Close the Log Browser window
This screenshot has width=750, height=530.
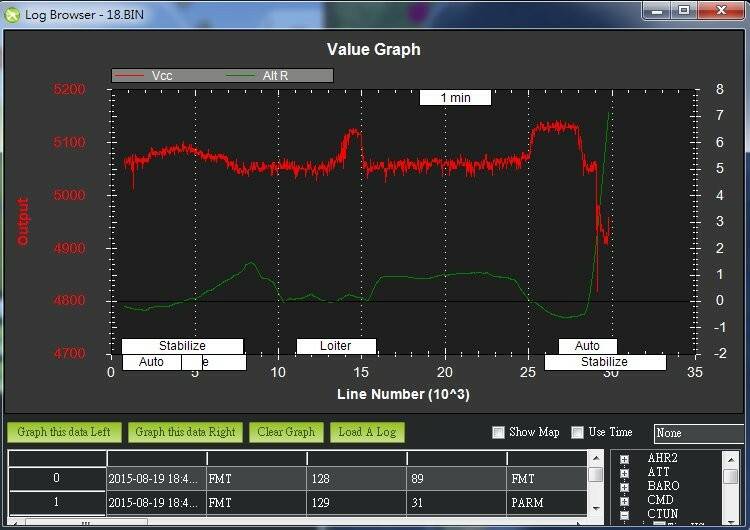coord(721,11)
